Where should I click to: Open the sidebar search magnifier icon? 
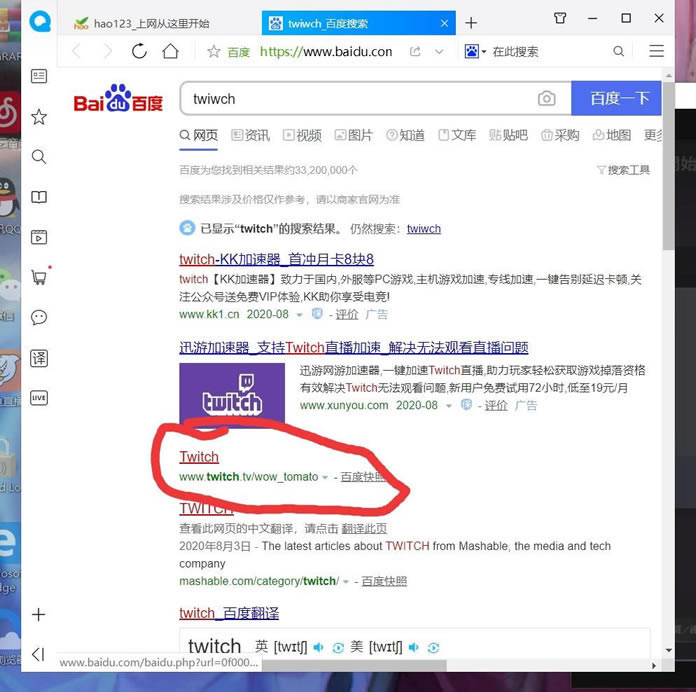[39, 157]
